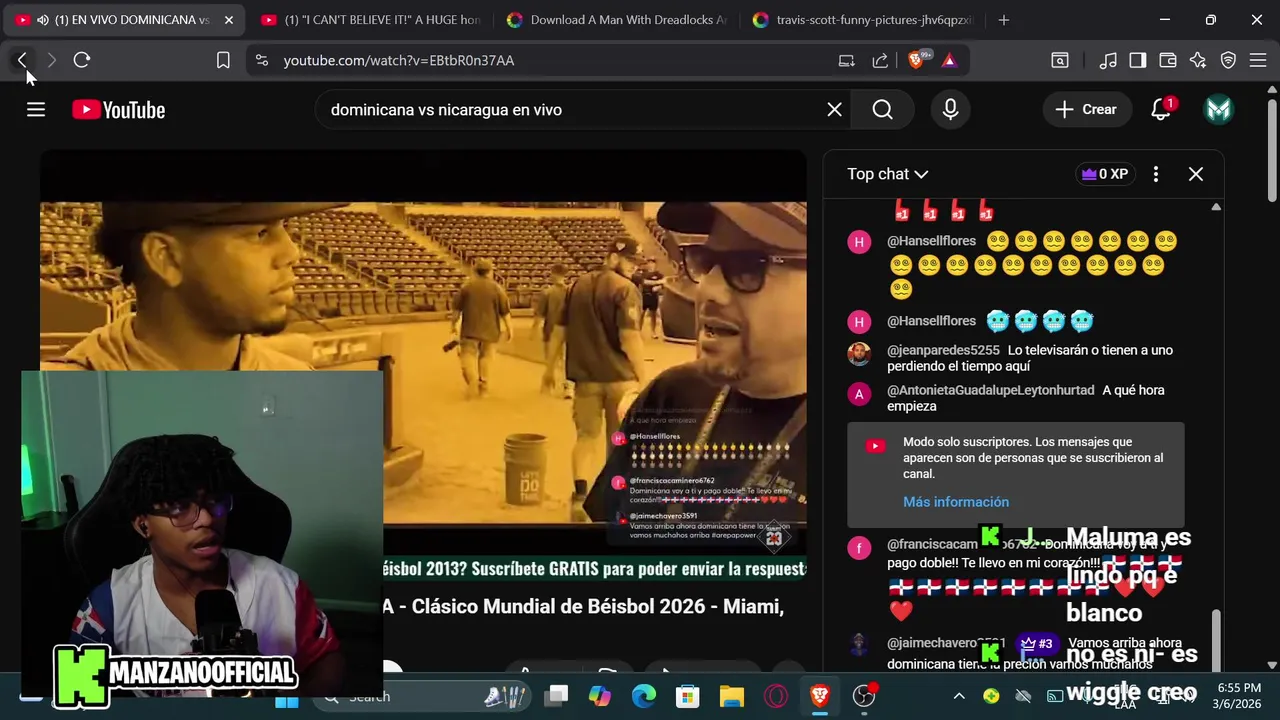Click the @jeanparedes5255 username in chat
The image size is (1280, 720).
(x=943, y=350)
